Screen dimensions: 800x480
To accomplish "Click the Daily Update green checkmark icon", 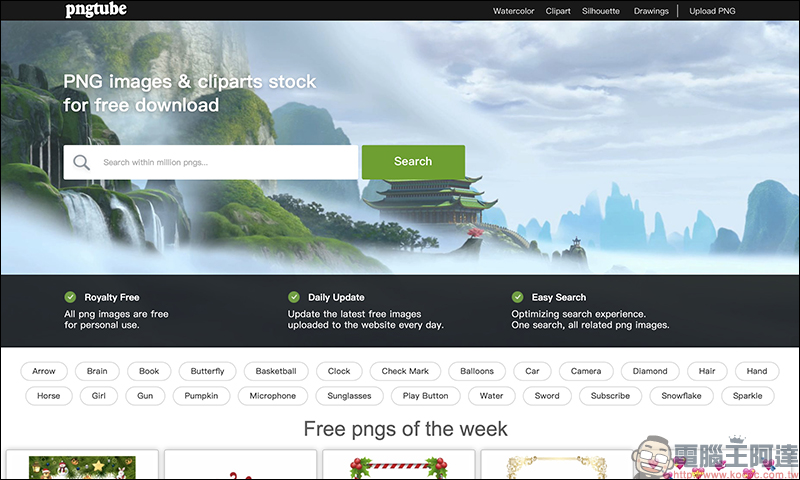I will click(x=293, y=297).
